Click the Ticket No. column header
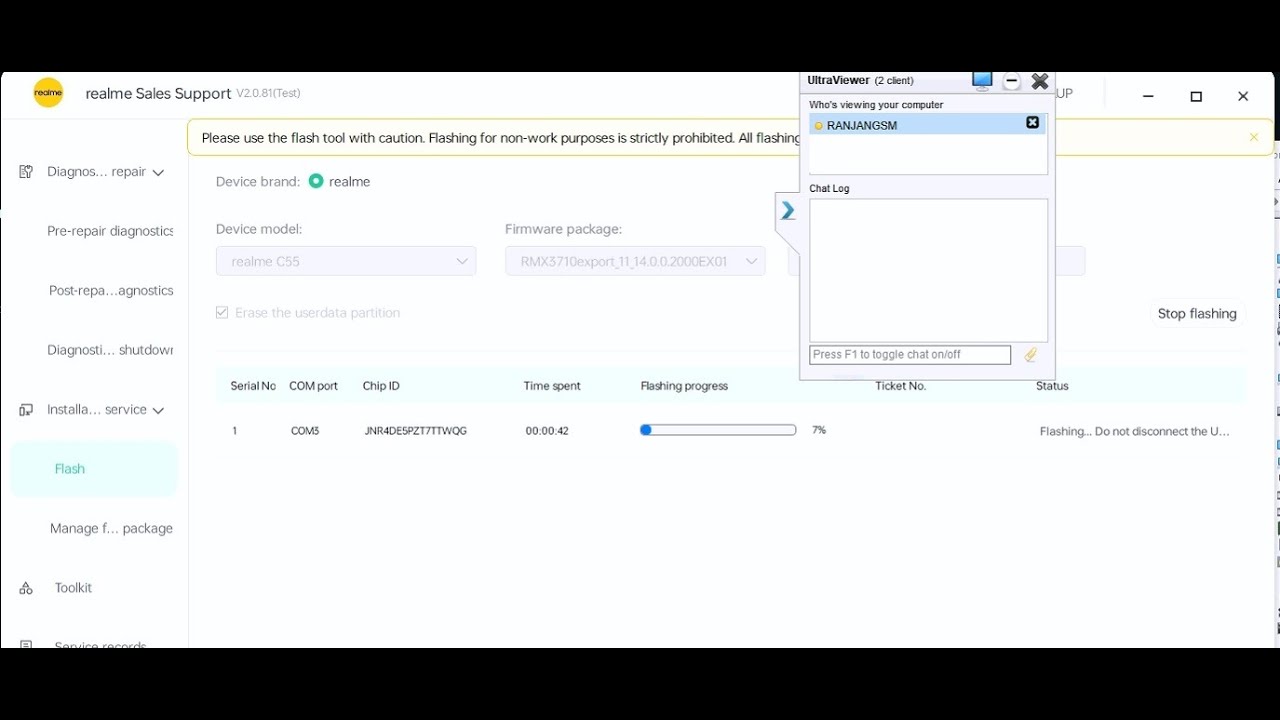1280x720 pixels. [901, 386]
